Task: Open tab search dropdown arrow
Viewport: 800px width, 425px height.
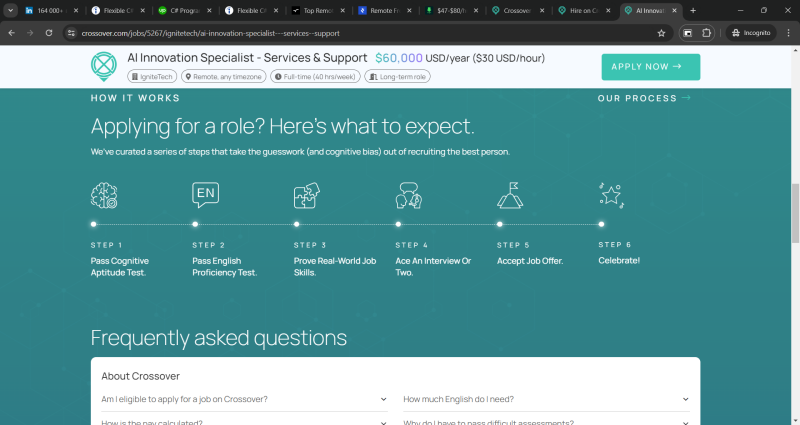Action: (x=10, y=10)
